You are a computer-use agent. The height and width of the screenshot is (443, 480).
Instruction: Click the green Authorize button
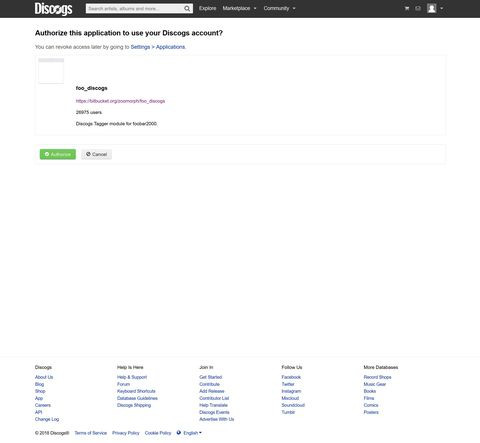(x=58, y=154)
